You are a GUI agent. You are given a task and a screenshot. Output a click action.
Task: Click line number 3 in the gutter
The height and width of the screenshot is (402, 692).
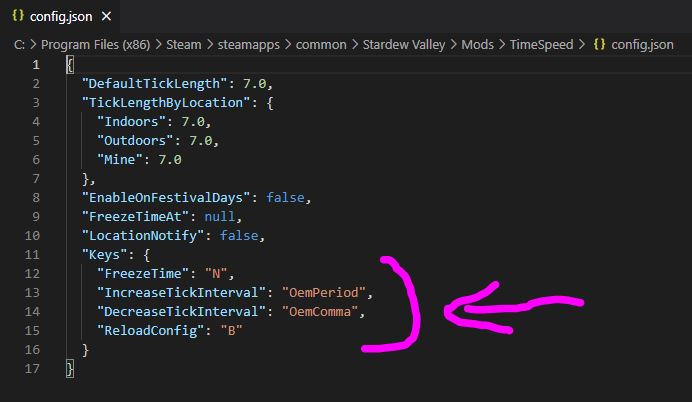point(36,102)
